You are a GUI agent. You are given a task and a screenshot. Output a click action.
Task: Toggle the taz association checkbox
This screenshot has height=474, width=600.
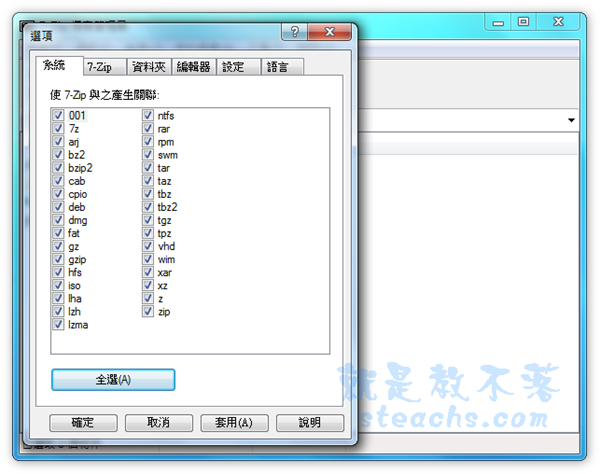(148, 181)
